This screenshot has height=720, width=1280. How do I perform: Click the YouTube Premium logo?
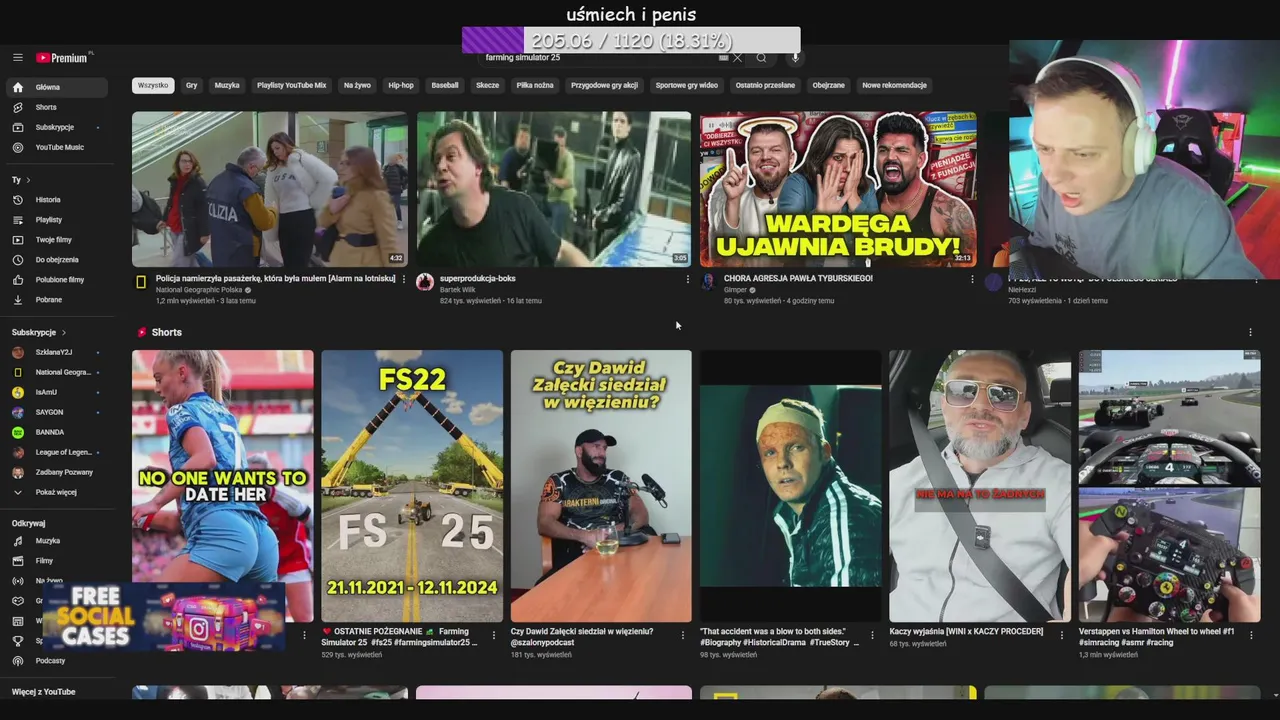(x=63, y=58)
